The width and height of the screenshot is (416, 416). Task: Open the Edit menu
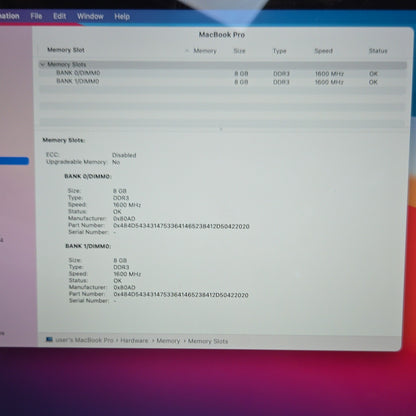[59, 16]
